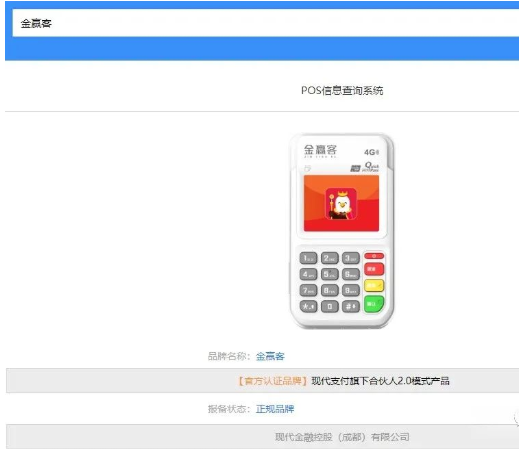Screen dimensions: 519x449
Task: Click the number 9 key on keypad
Action: tap(351, 290)
